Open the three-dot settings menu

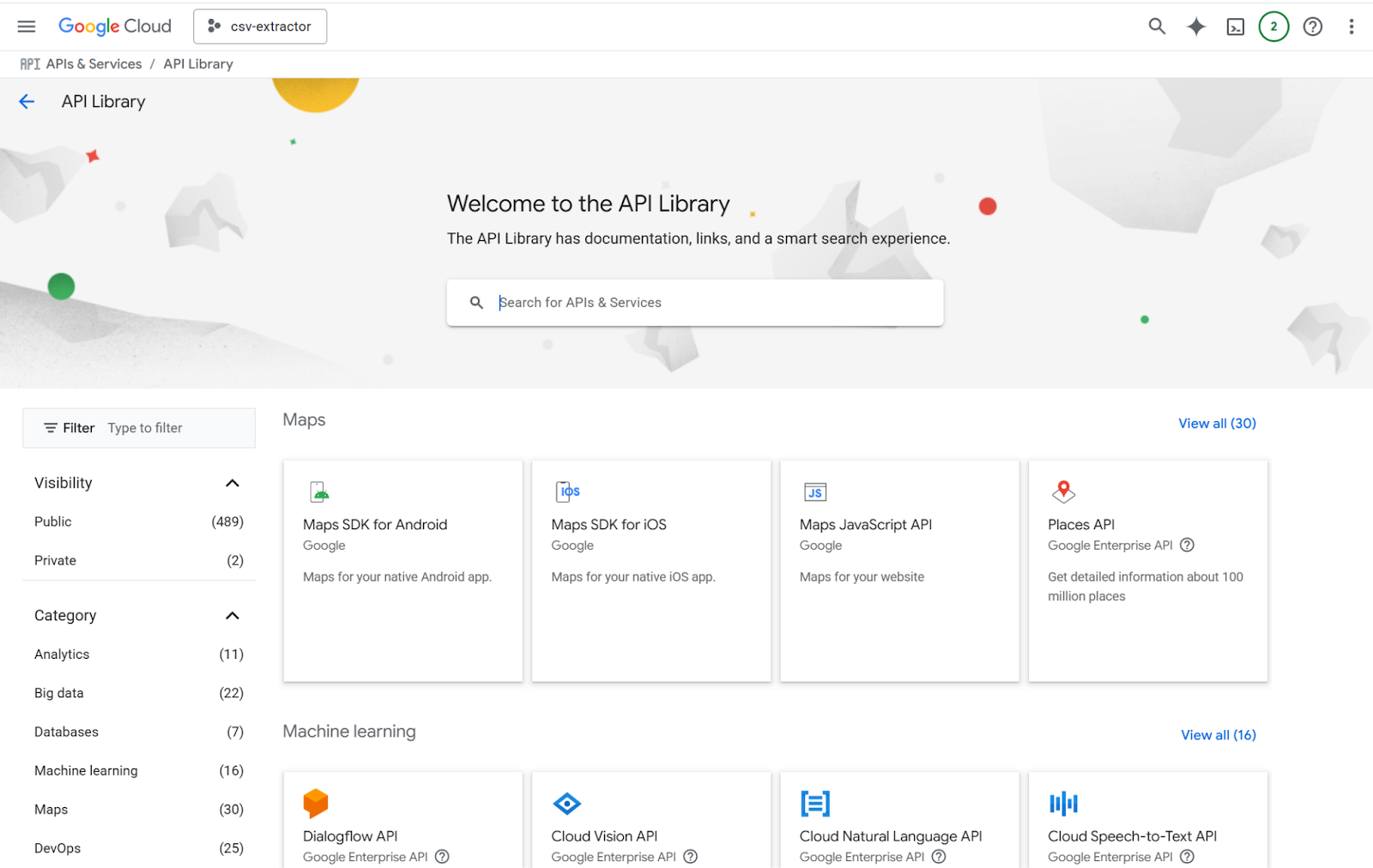[1351, 27]
